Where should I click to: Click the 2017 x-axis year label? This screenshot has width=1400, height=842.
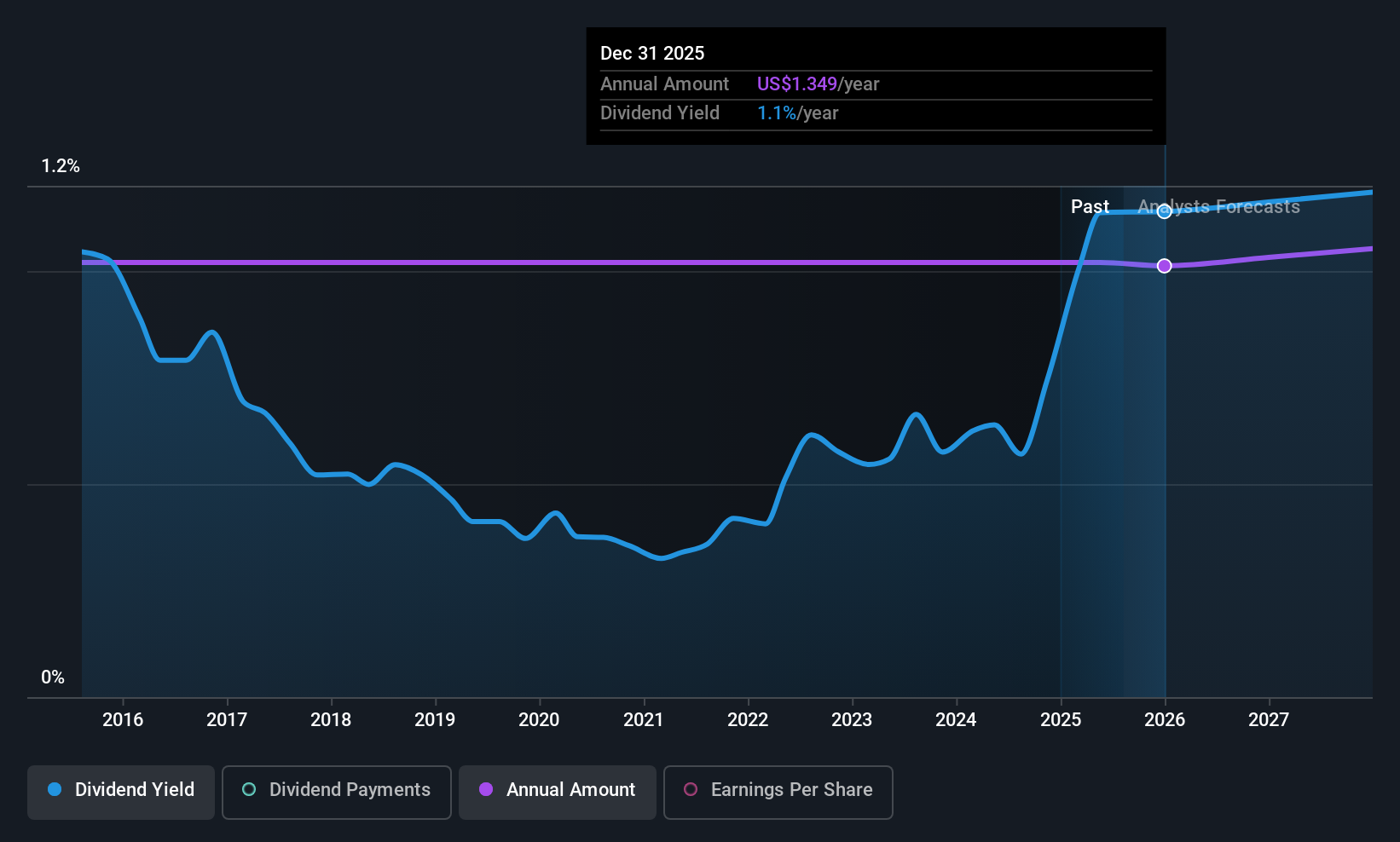(227, 719)
